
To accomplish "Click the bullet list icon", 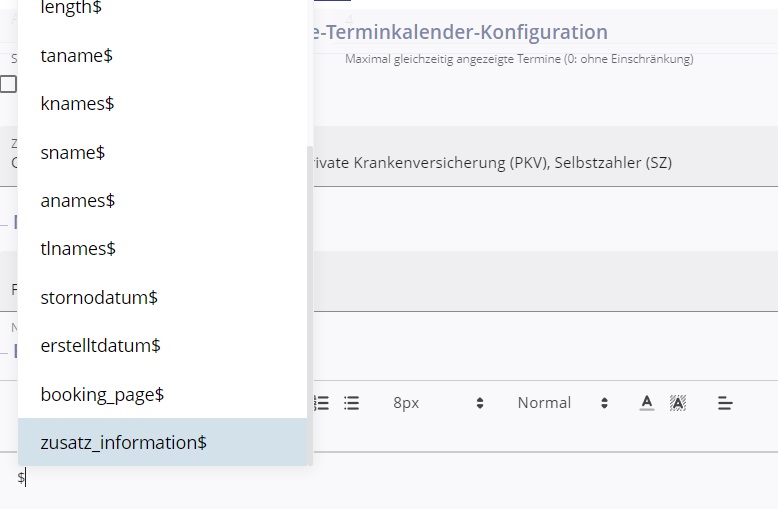I will (x=351, y=402).
